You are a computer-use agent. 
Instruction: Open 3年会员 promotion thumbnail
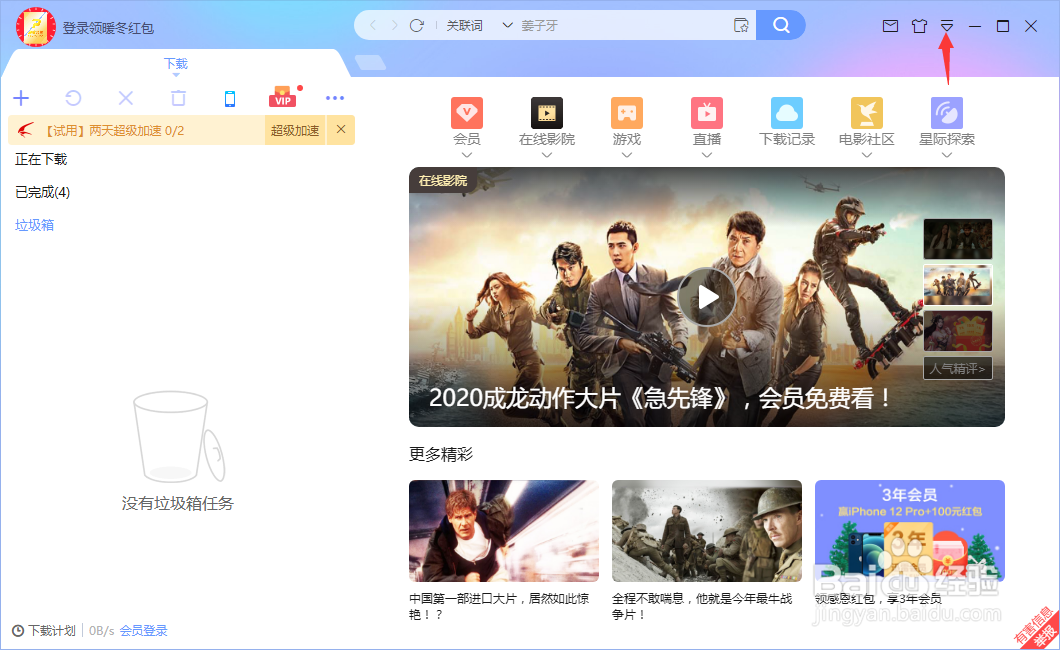[909, 531]
